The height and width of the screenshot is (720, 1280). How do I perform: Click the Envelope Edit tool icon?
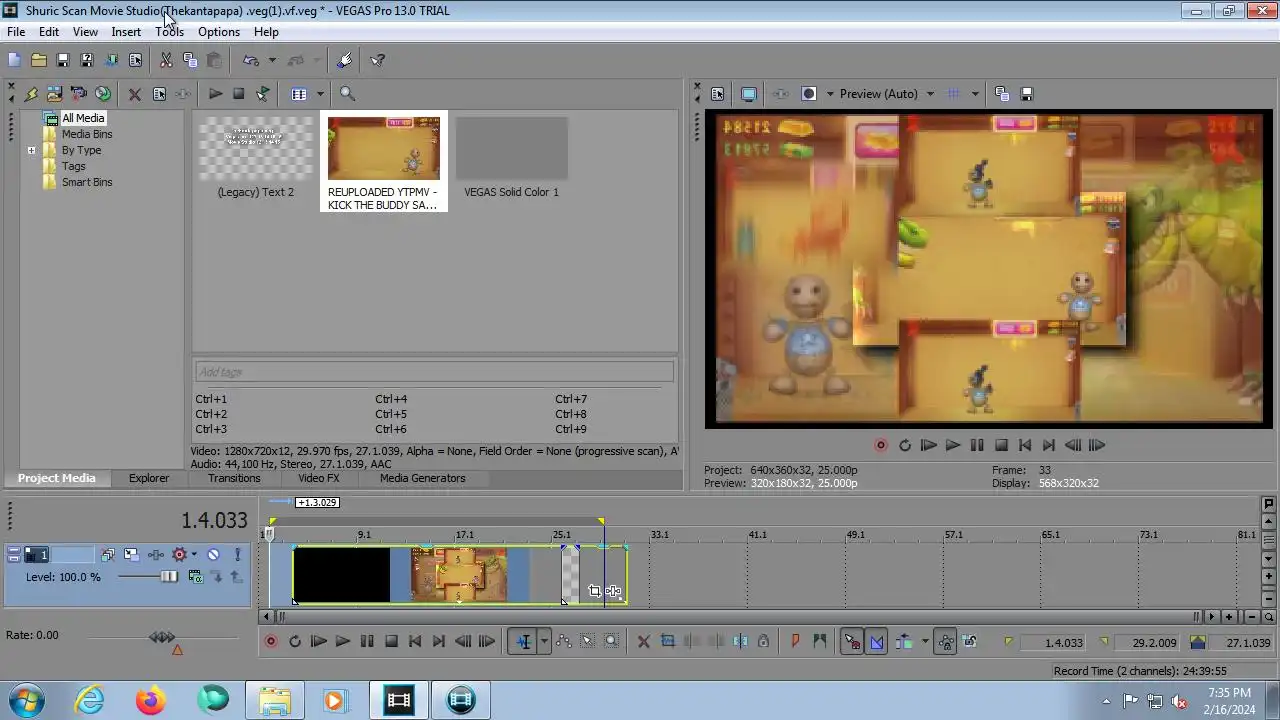coord(563,642)
